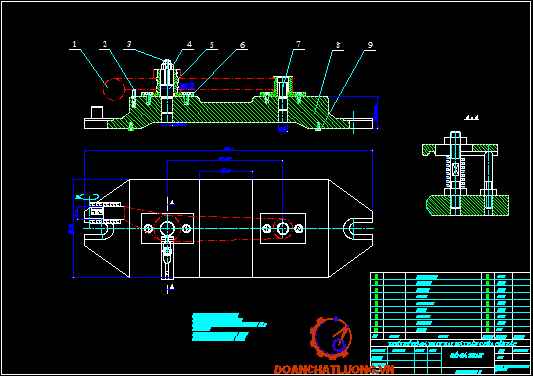Click part callout number 6
Image resolution: width=533 pixels, height=376 pixels.
pyautogui.click(x=242, y=45)
